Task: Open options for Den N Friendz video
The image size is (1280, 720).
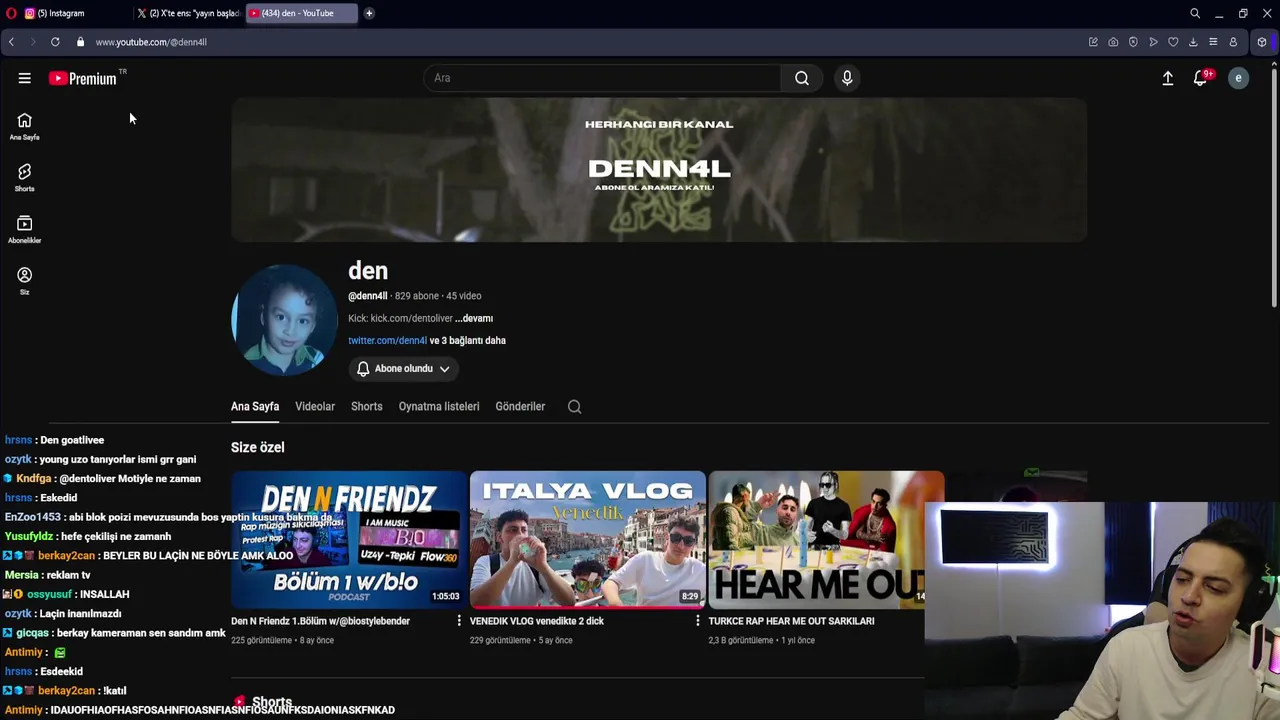Action: [x=459, y=621]
